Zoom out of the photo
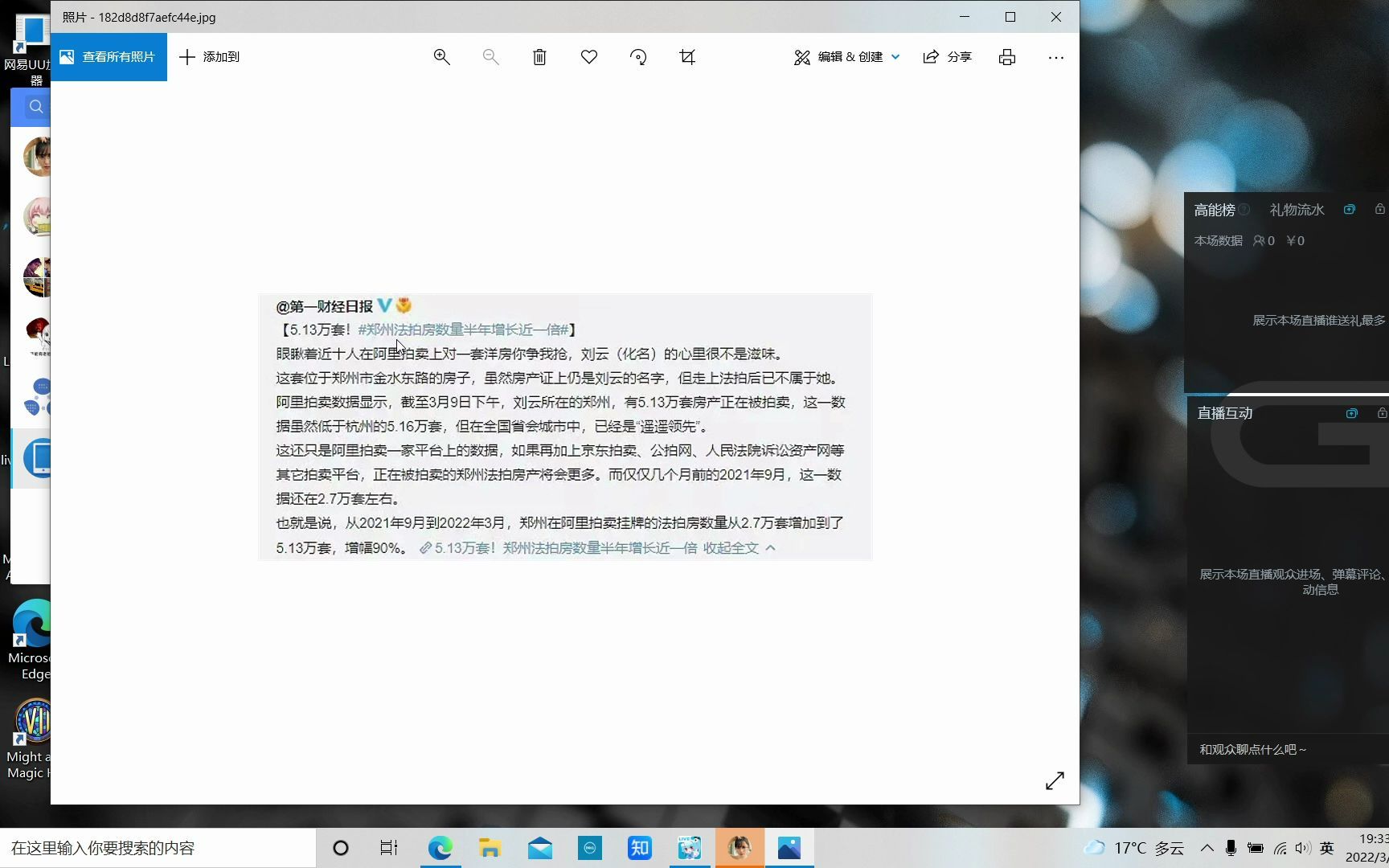 click(x=490, y=57)
